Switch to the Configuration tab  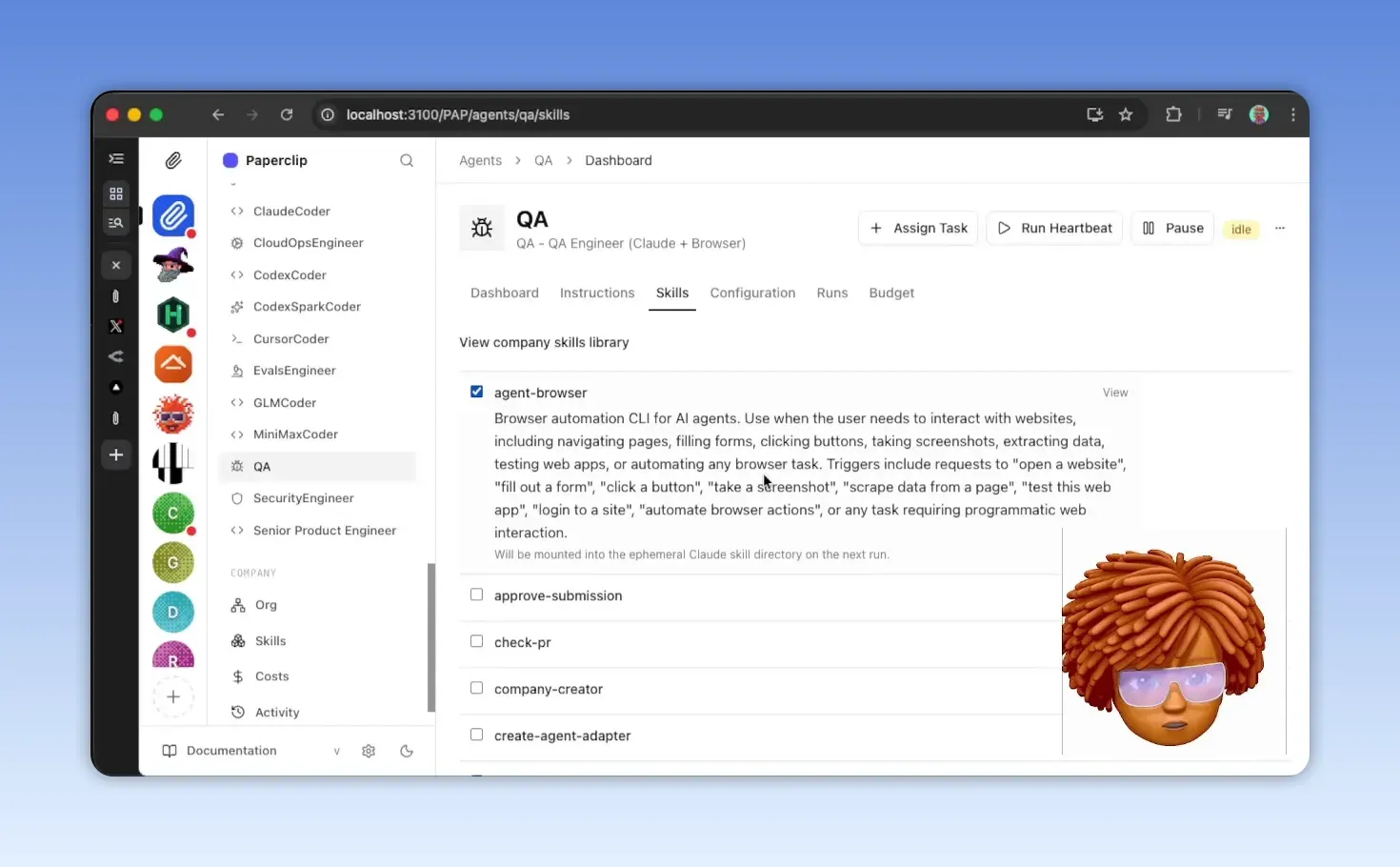[752, 292]
